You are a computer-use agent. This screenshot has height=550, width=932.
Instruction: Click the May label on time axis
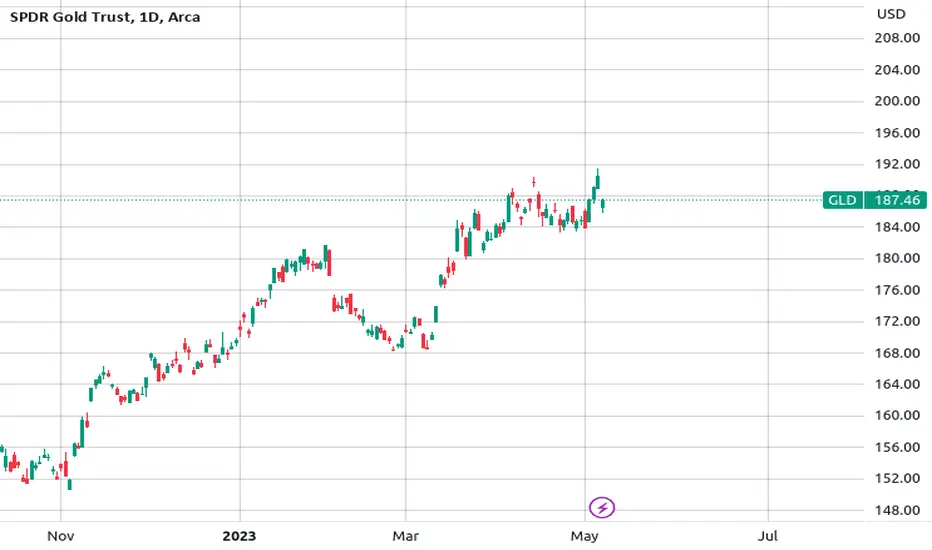(x=584, y=536)
